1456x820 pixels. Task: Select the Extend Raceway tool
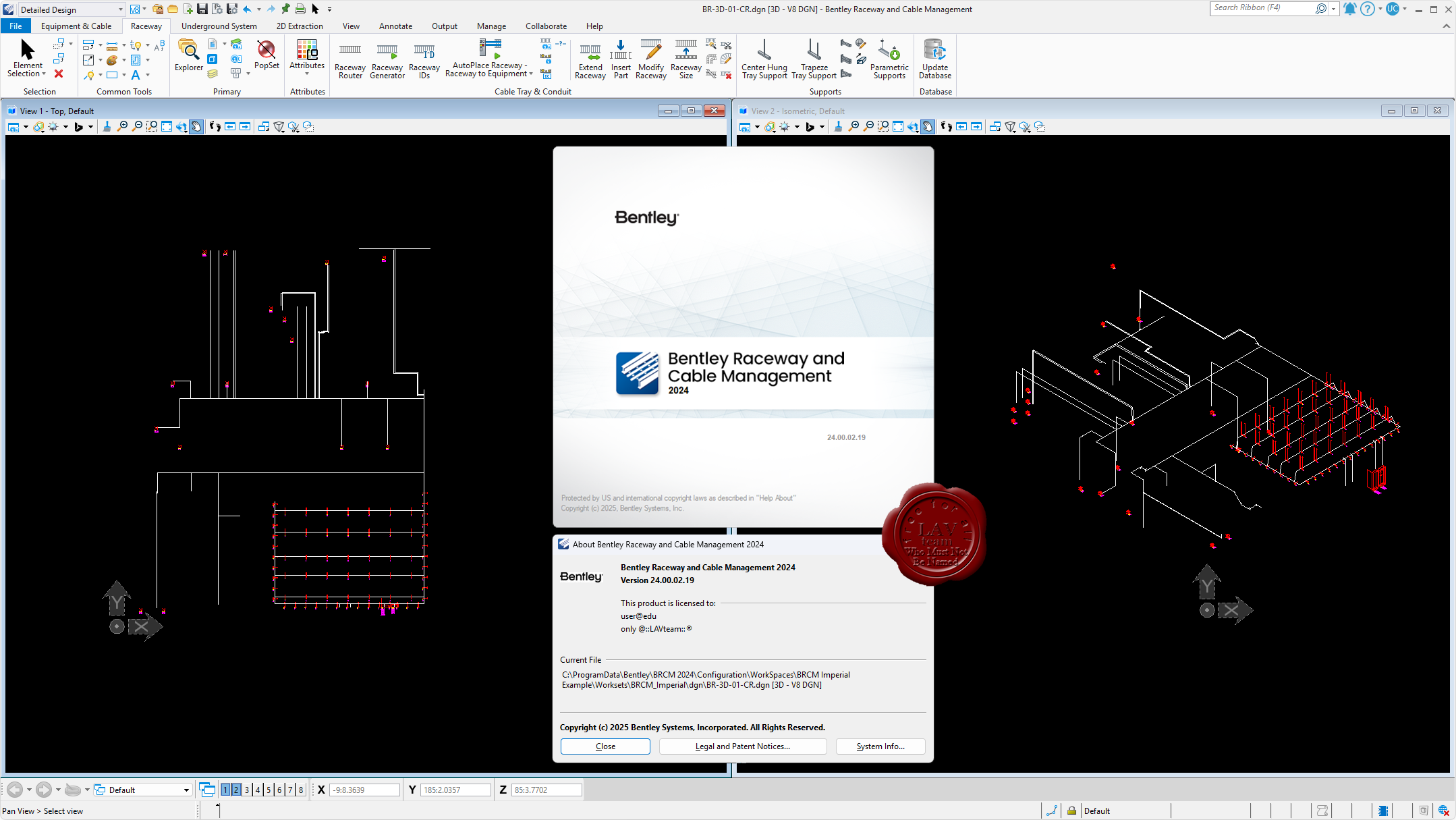590,60
